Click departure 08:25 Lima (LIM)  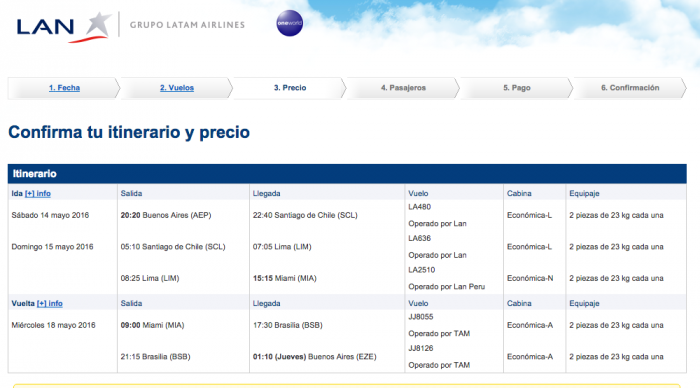pos(150,278)
